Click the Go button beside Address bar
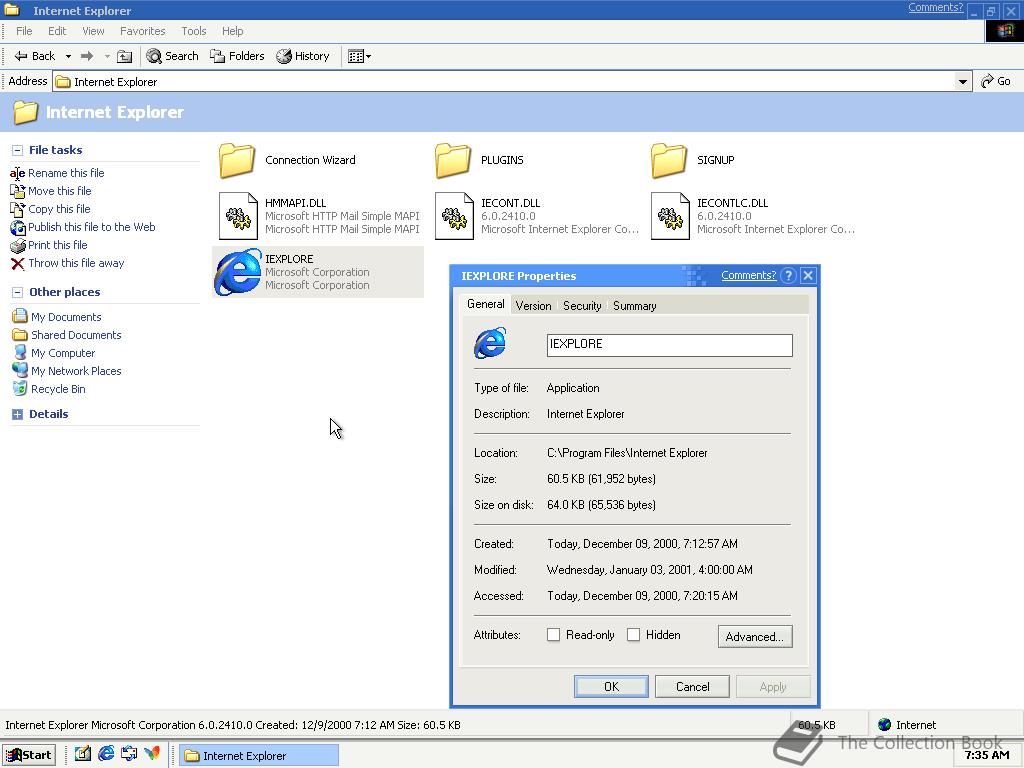Viewport: 1024px width, 768px height. tap(995, 81)
